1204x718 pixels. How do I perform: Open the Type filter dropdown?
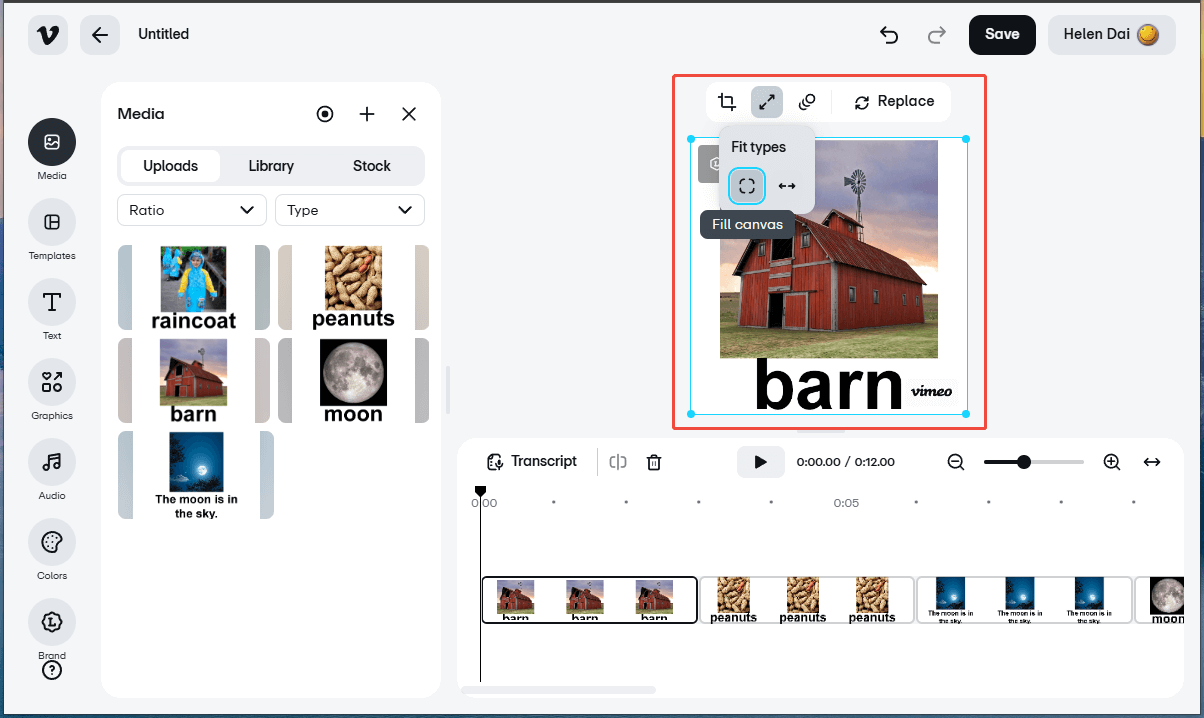click(x=349, y=210)
